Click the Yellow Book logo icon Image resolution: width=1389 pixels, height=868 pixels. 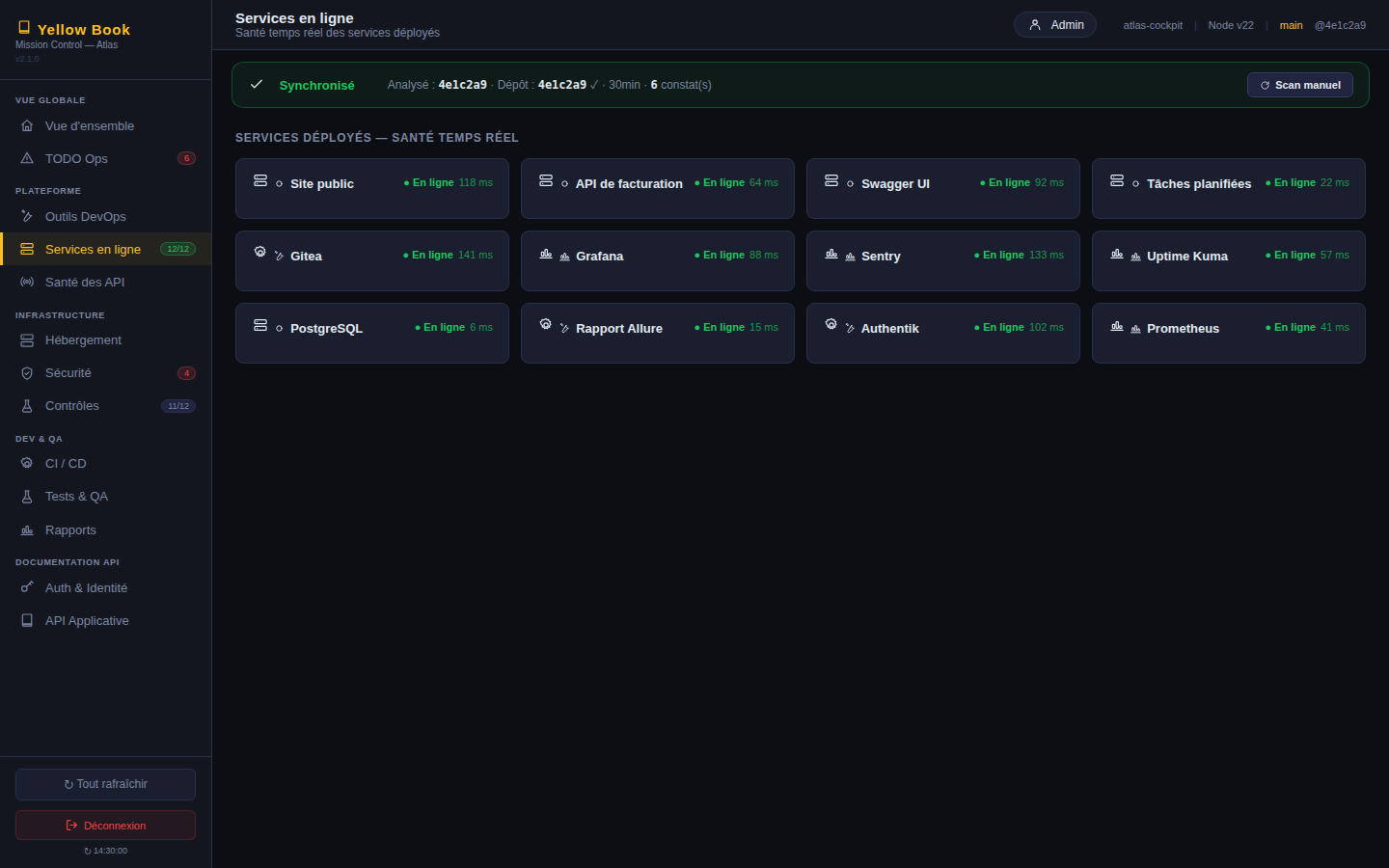pos(24,28)
